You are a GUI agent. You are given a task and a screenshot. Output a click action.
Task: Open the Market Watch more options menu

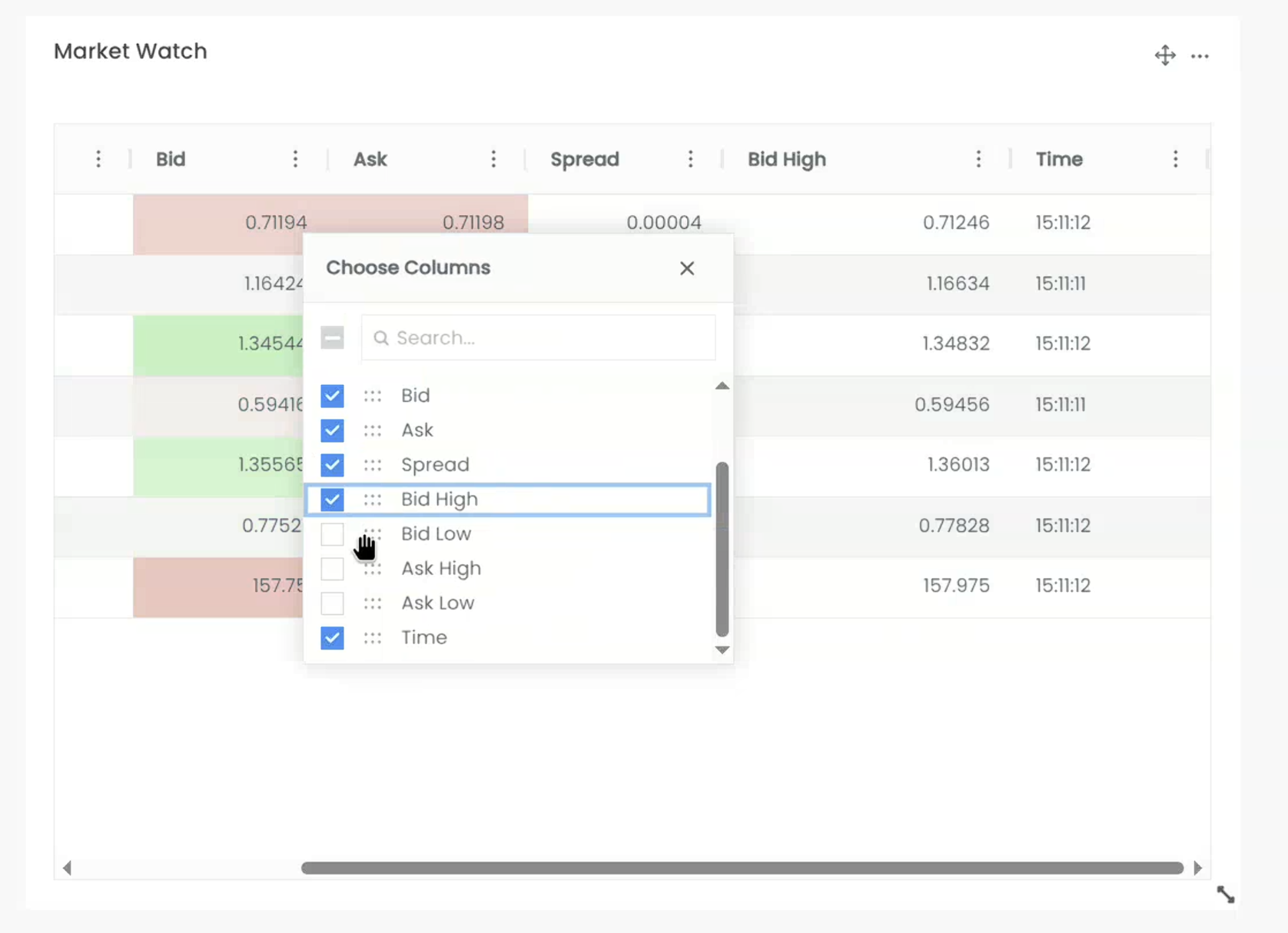click(x=1200, y=55)
